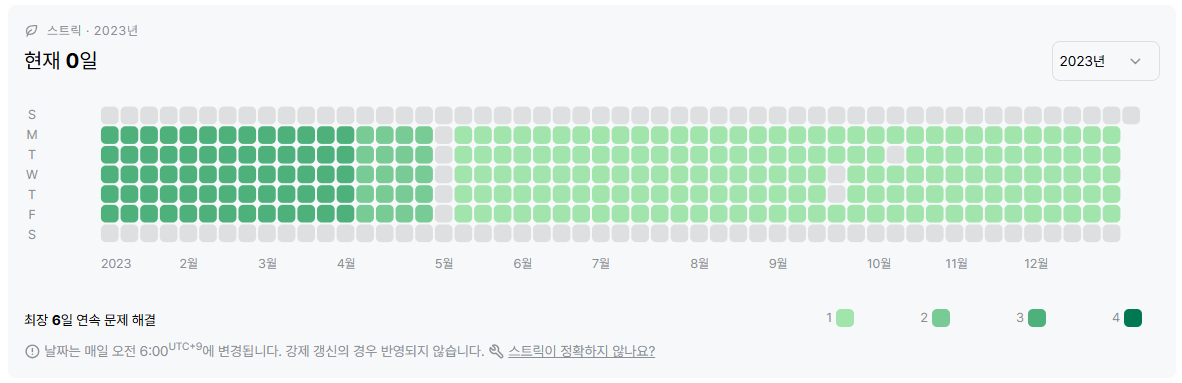The image size is (1182, 383).
Task: Select the darkest level 4 legend swatch
Action: tap(1132, 318)
